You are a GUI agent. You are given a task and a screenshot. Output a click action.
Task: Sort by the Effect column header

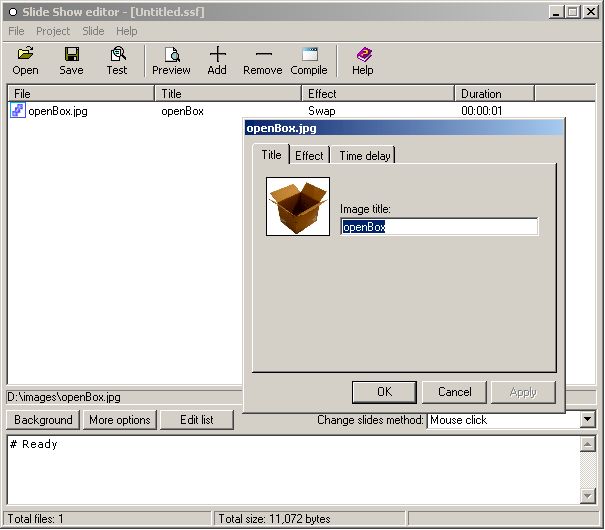tap(378, 93)
